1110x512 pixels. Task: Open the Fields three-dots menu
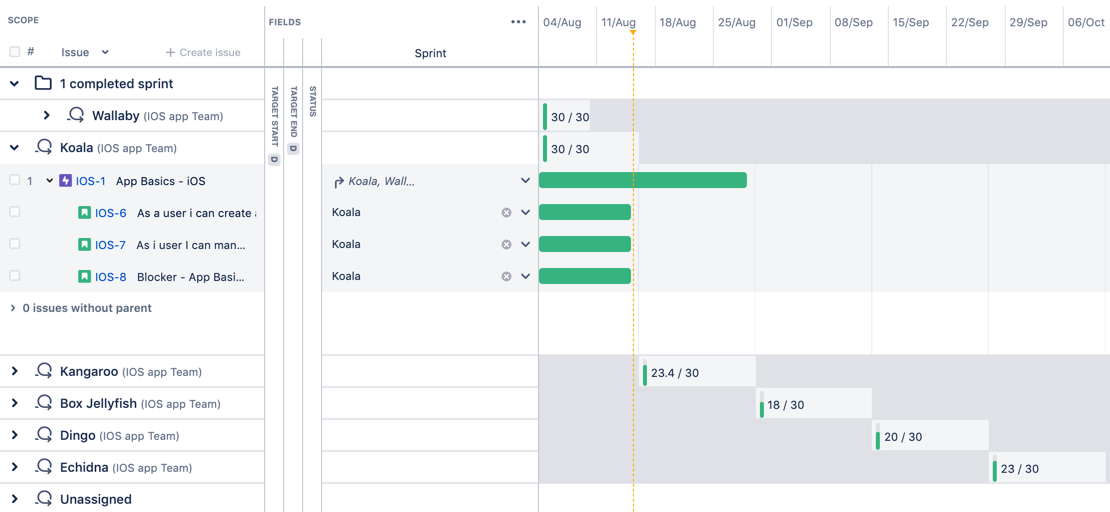click(518, 22)
